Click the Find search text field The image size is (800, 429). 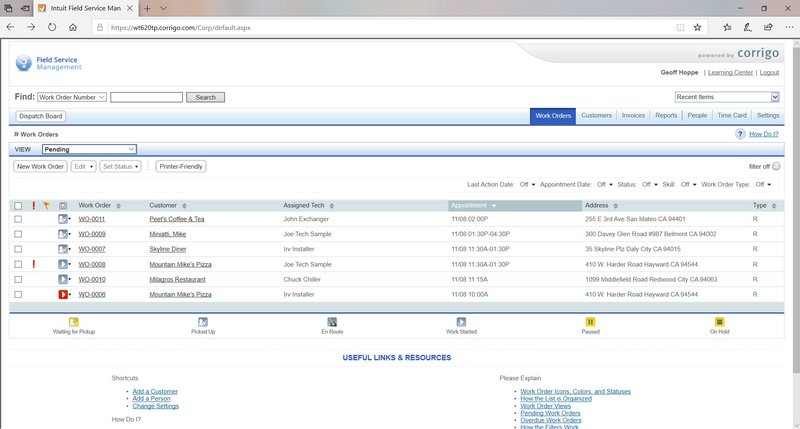146,97
